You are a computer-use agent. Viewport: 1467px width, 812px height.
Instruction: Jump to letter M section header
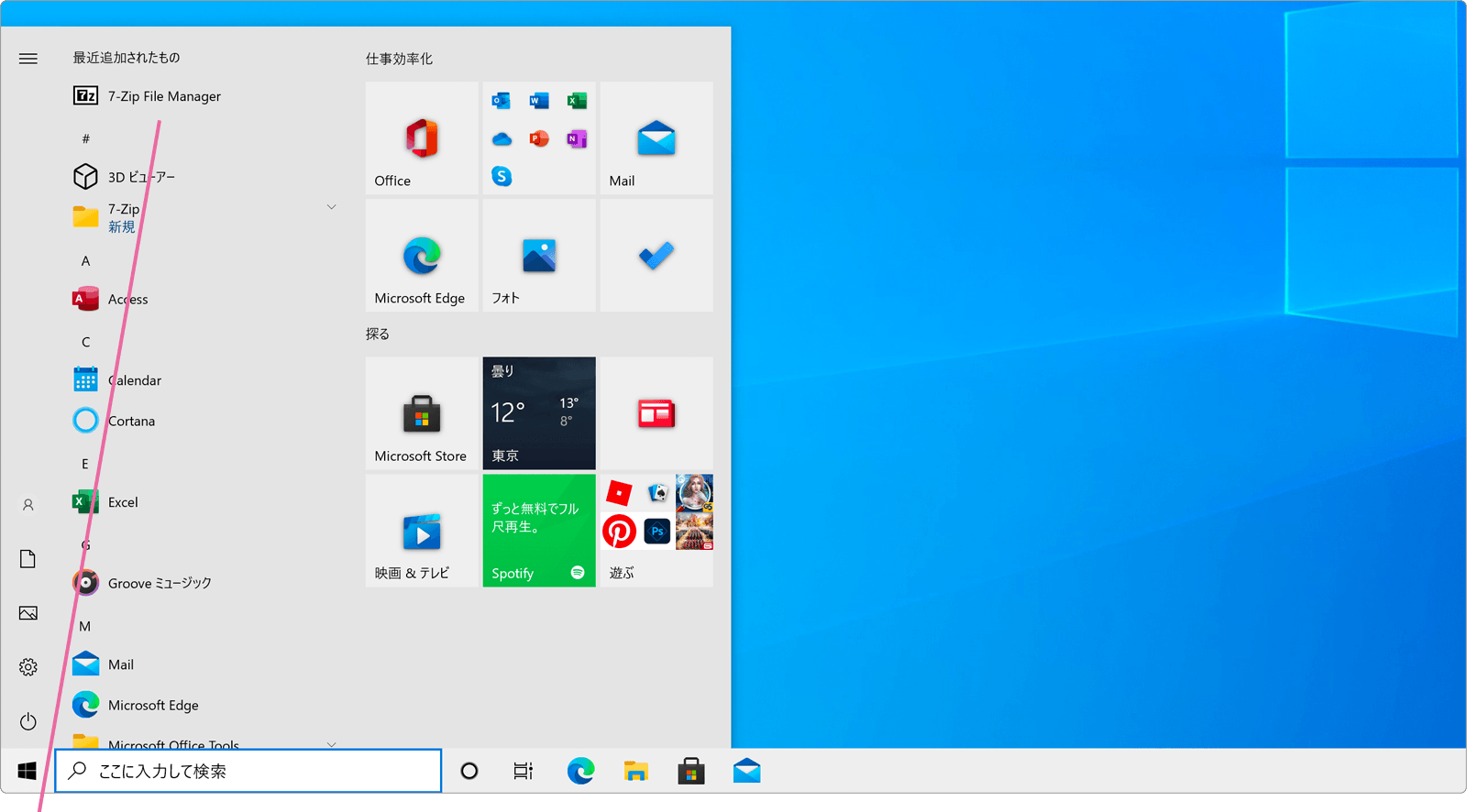click(x=85, y=626)
